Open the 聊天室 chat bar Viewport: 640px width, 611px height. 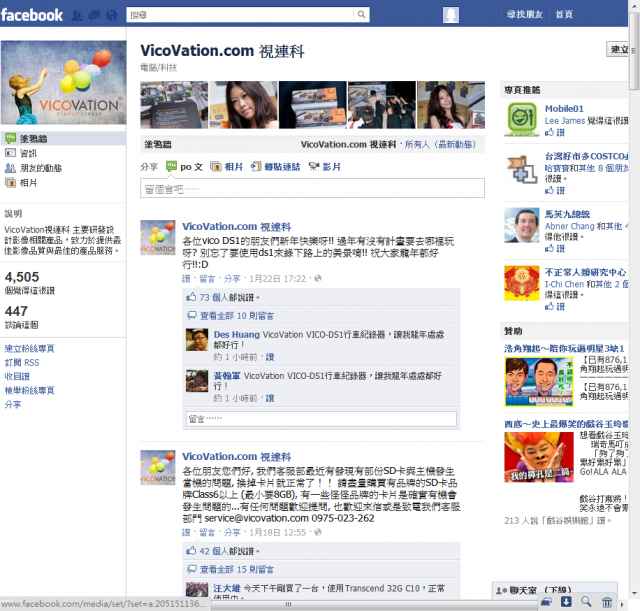[x=554, y=590]
